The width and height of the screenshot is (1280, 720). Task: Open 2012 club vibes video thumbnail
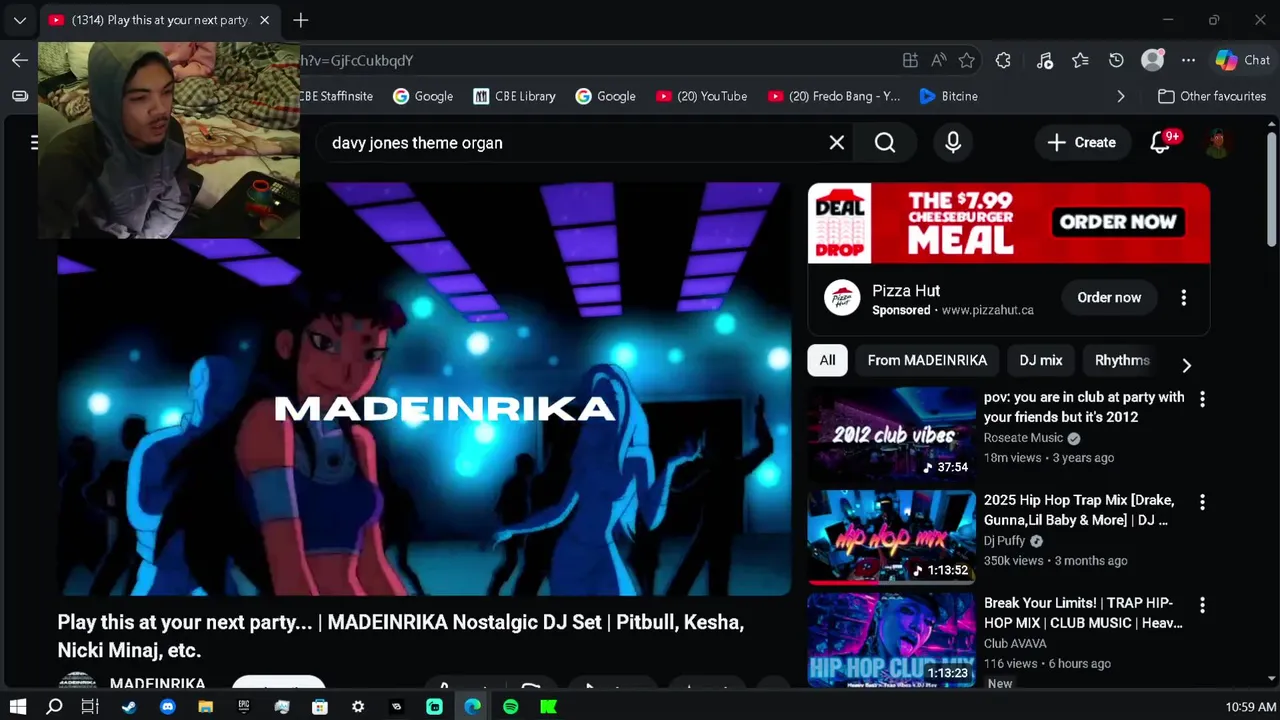(892, 434)
